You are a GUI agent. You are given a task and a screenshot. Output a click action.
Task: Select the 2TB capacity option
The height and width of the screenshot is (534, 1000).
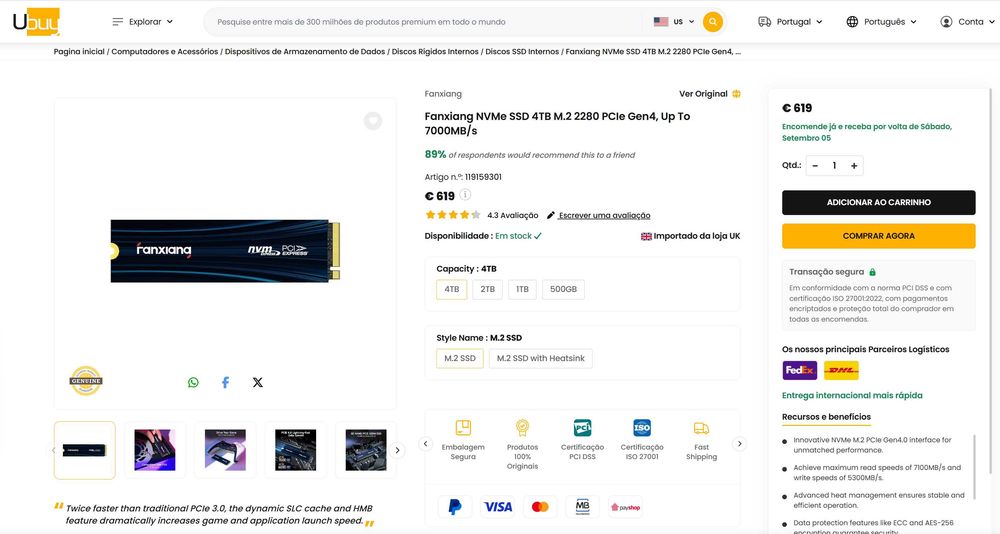click(487, 289)
